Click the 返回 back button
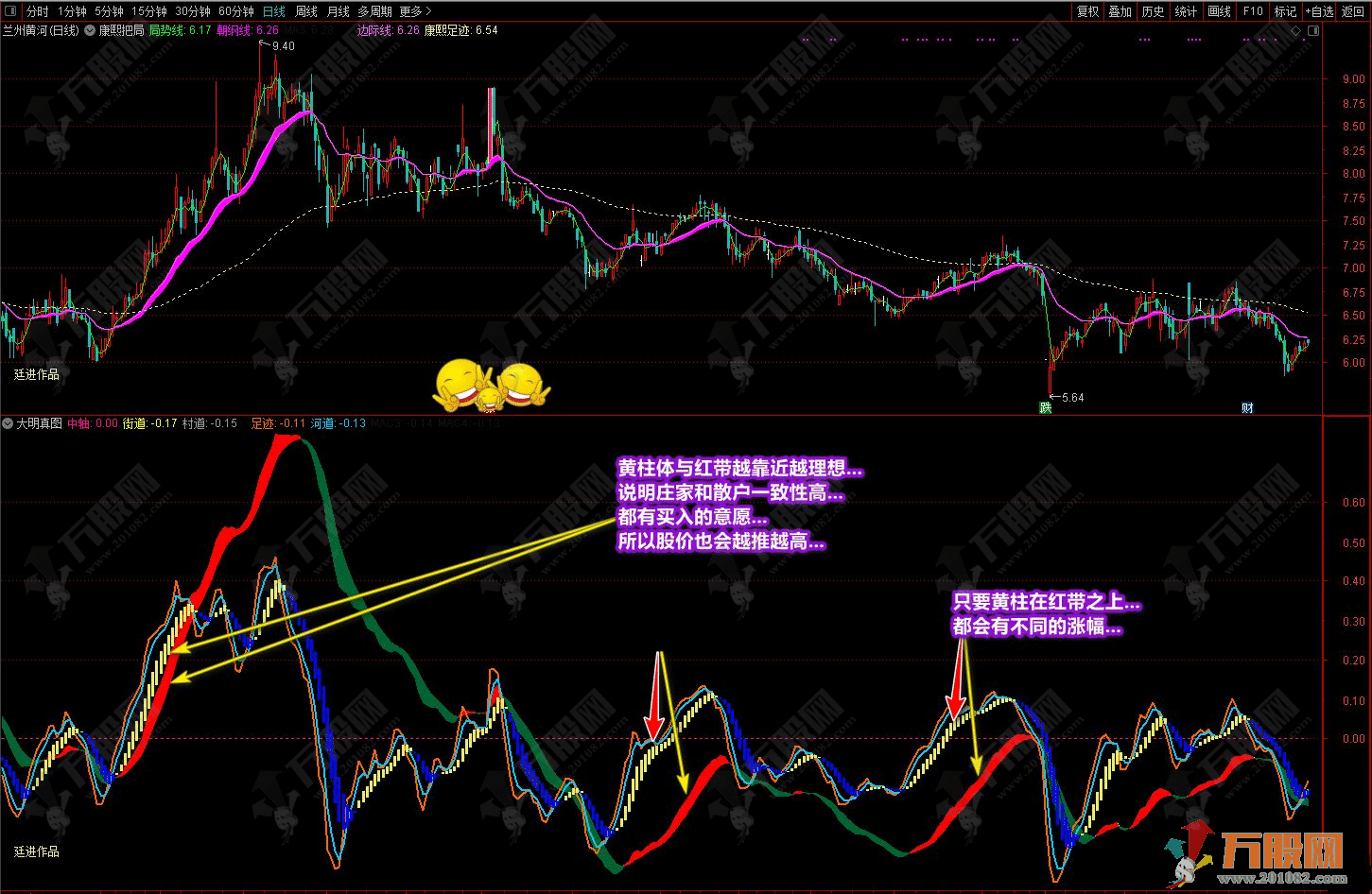 pos(1353,11)
